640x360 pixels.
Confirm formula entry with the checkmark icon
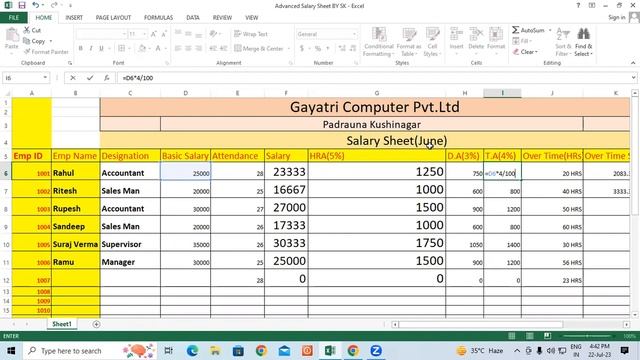pos(90,78)
